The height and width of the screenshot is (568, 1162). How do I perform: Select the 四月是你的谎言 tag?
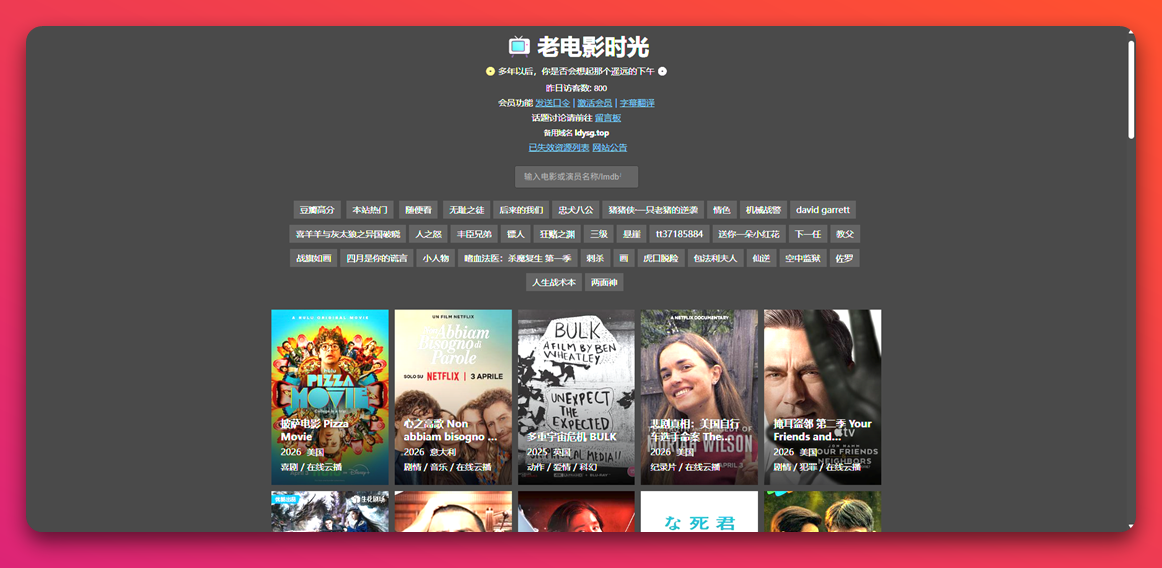(x=377, y=259)
